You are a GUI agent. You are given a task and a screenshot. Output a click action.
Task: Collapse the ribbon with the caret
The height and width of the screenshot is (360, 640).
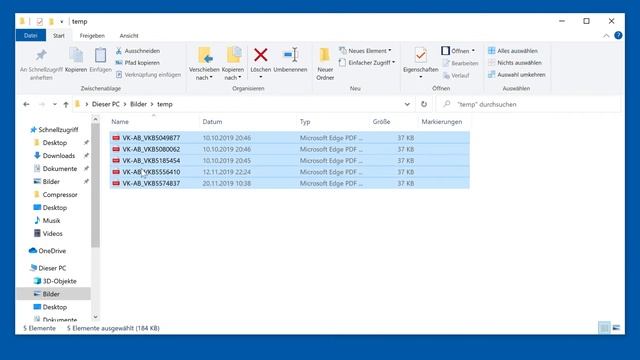point(606,36)
